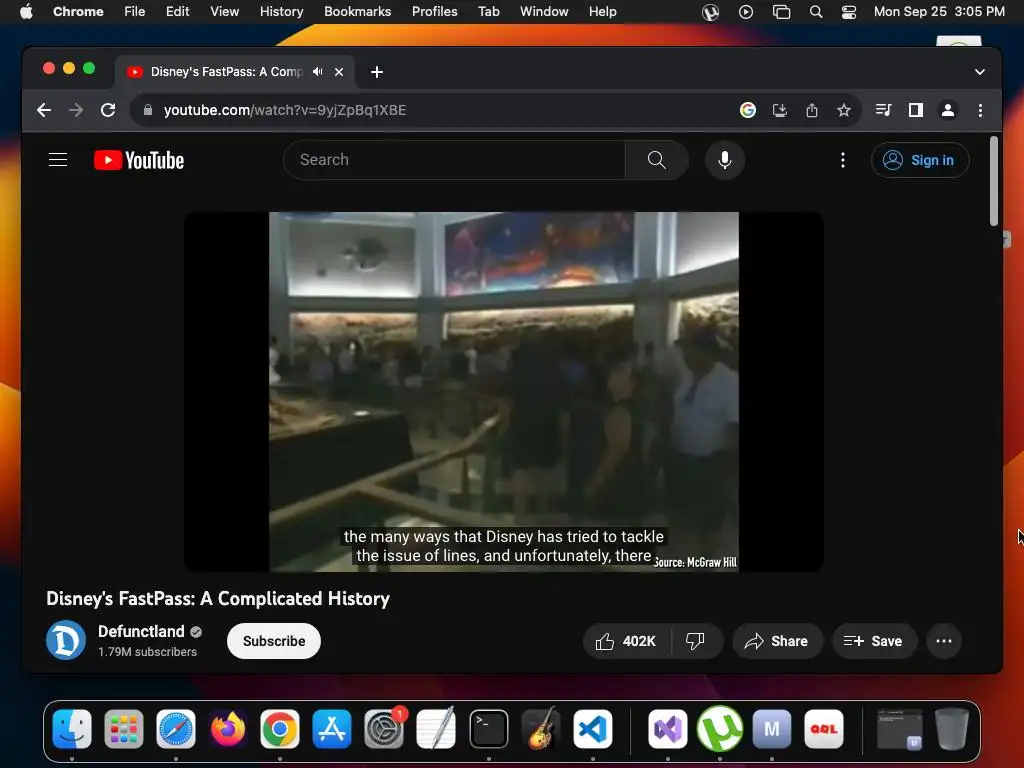The image size is (1024, 768).
Task: Launch Safari from the Dock
Action: 176,729
